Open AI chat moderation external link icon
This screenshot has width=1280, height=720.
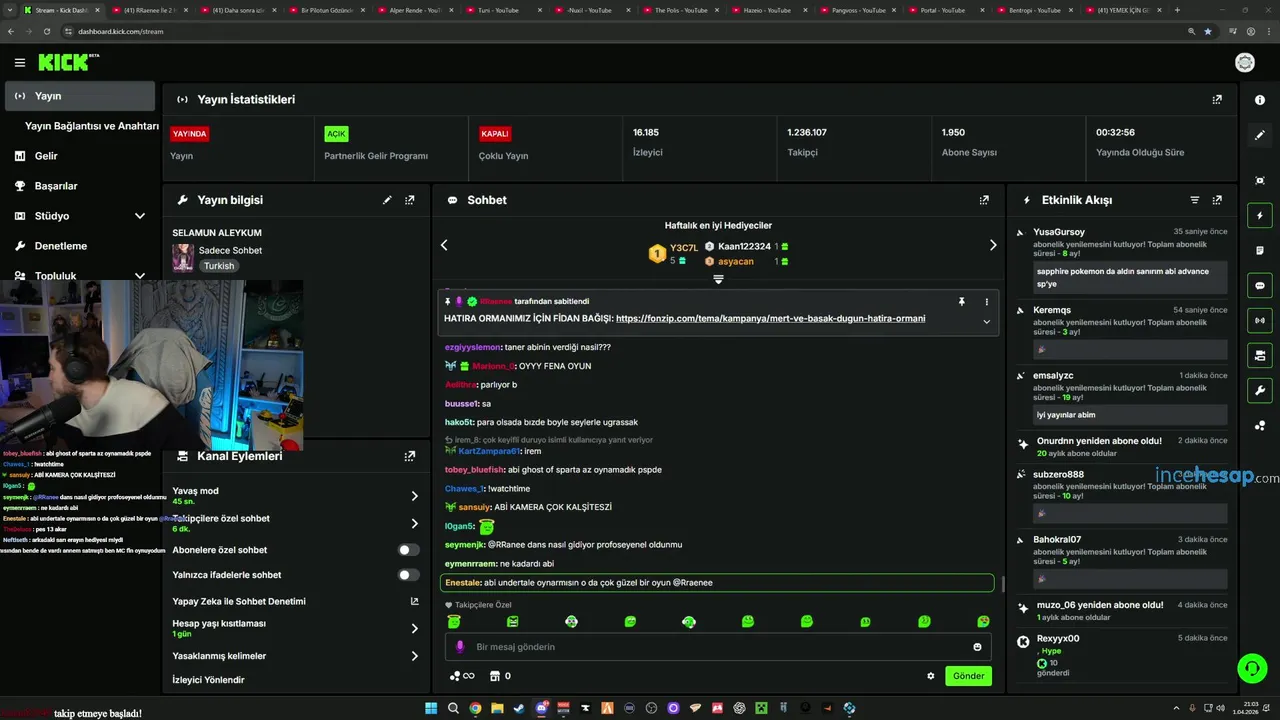[x=415, y=601]
